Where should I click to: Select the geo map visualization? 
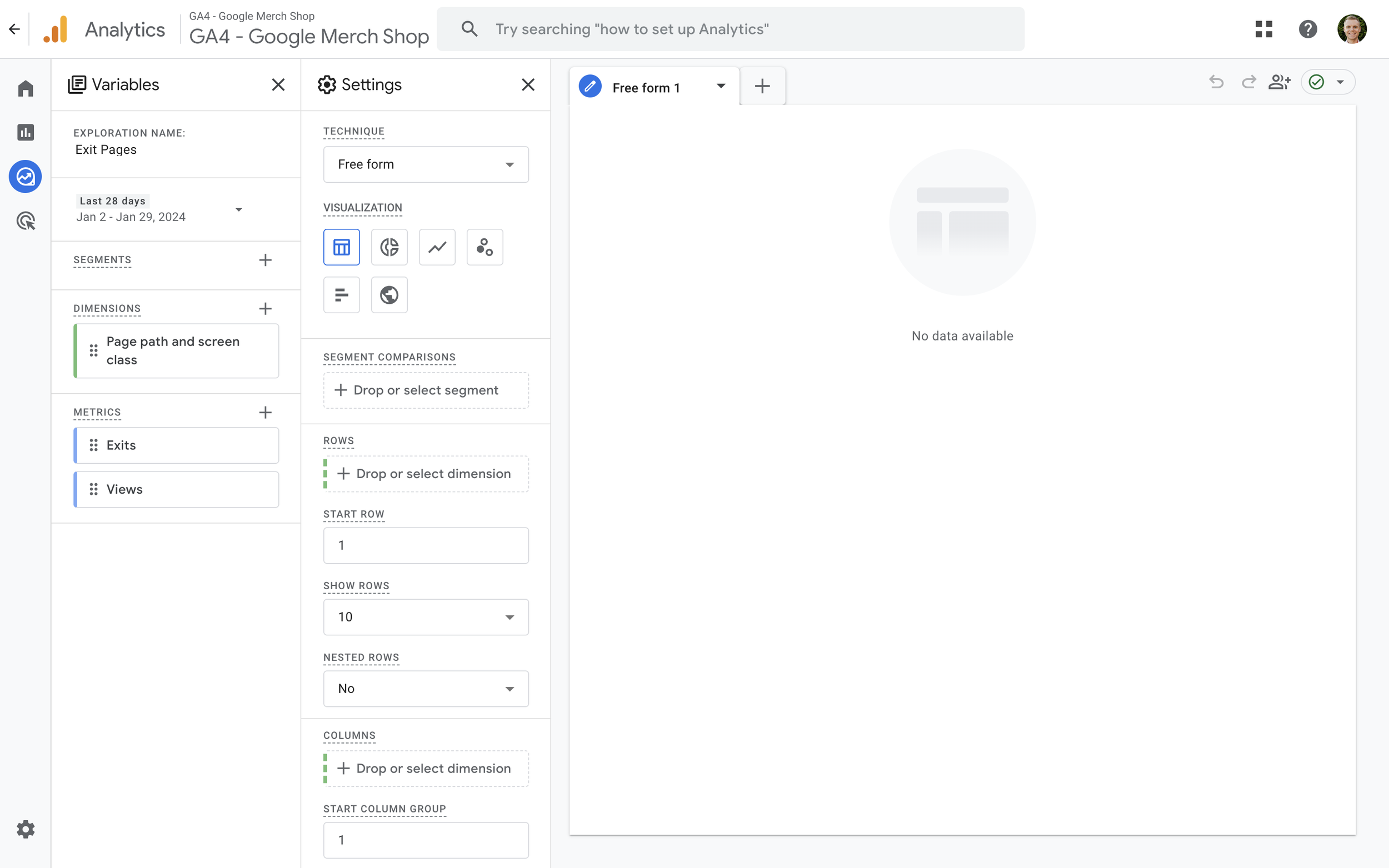(x=389, y=294)
